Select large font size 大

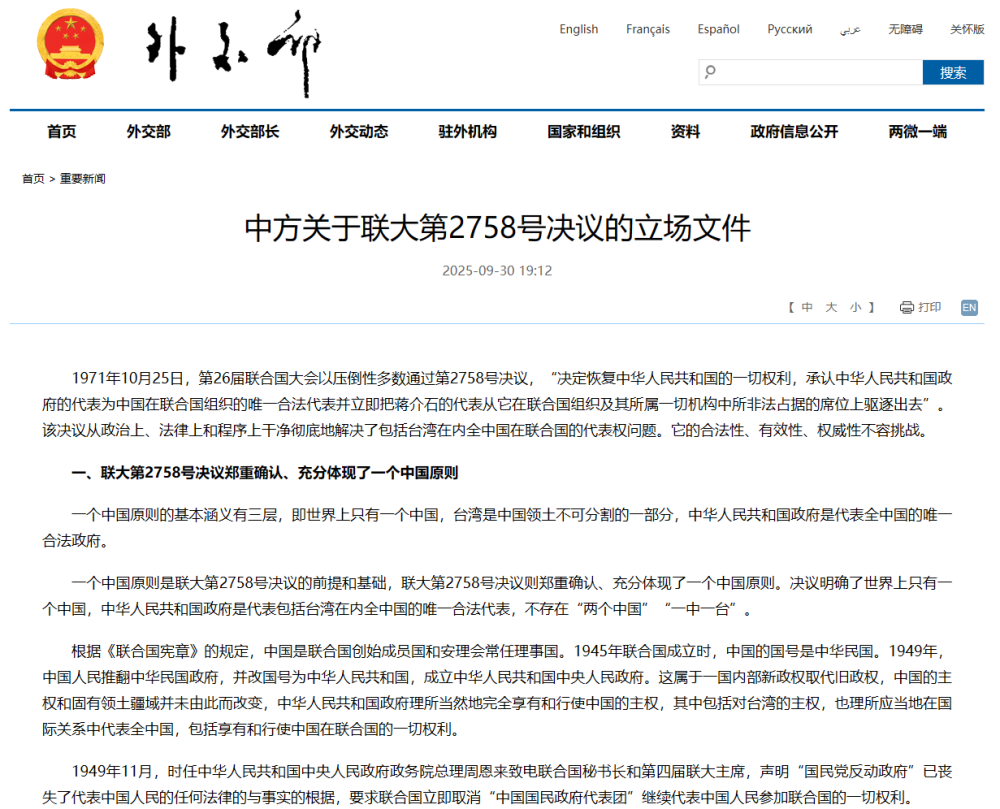click(x=831, y=307)
